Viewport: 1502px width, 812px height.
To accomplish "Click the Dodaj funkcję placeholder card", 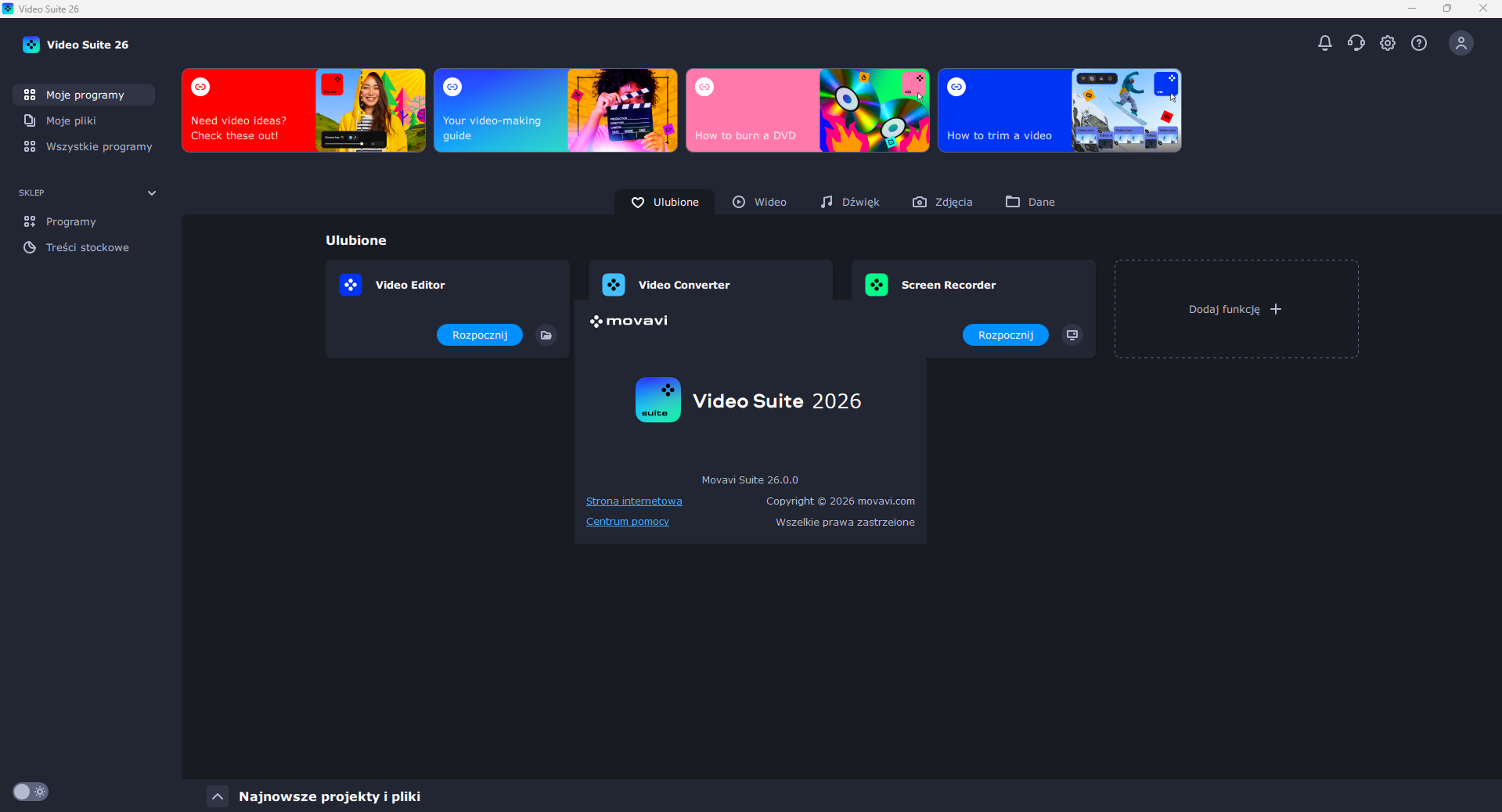I will (x=1236, y=309).
